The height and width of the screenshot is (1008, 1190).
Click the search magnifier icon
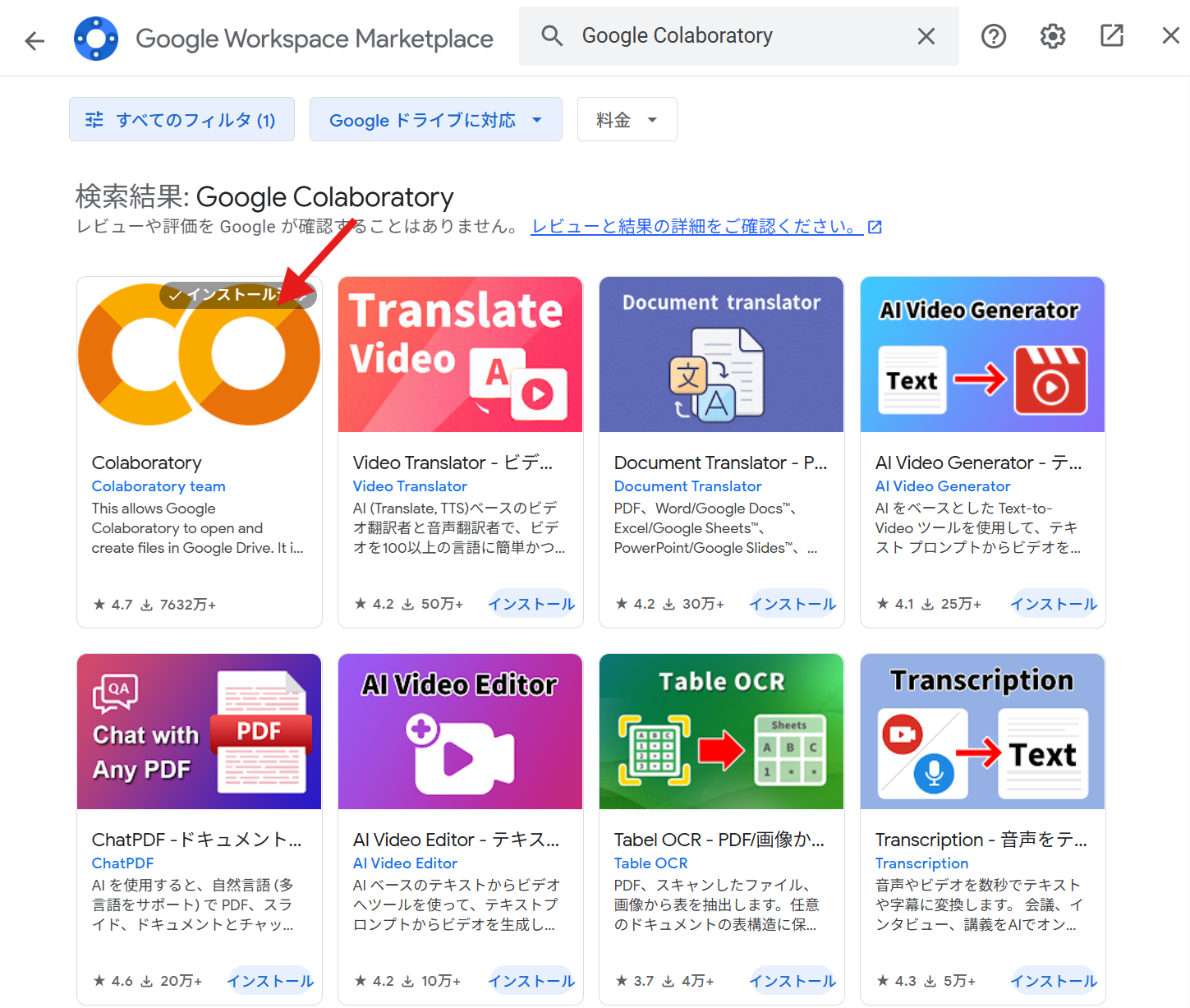pos(552,36)
